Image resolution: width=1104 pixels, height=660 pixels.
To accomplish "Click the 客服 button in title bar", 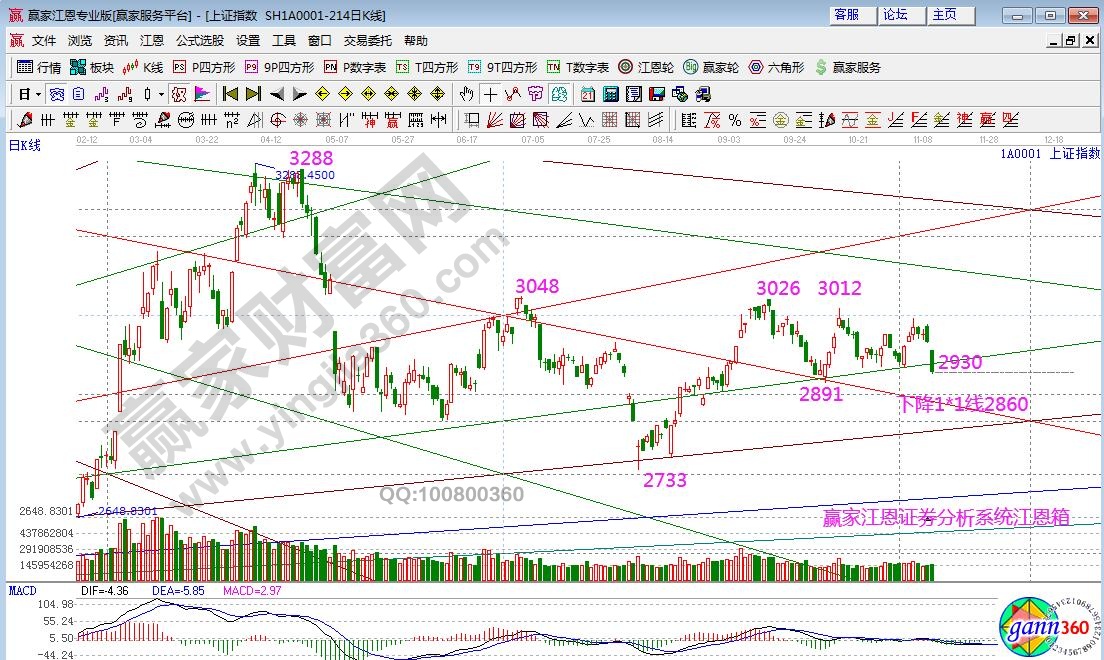I will 846,15.
